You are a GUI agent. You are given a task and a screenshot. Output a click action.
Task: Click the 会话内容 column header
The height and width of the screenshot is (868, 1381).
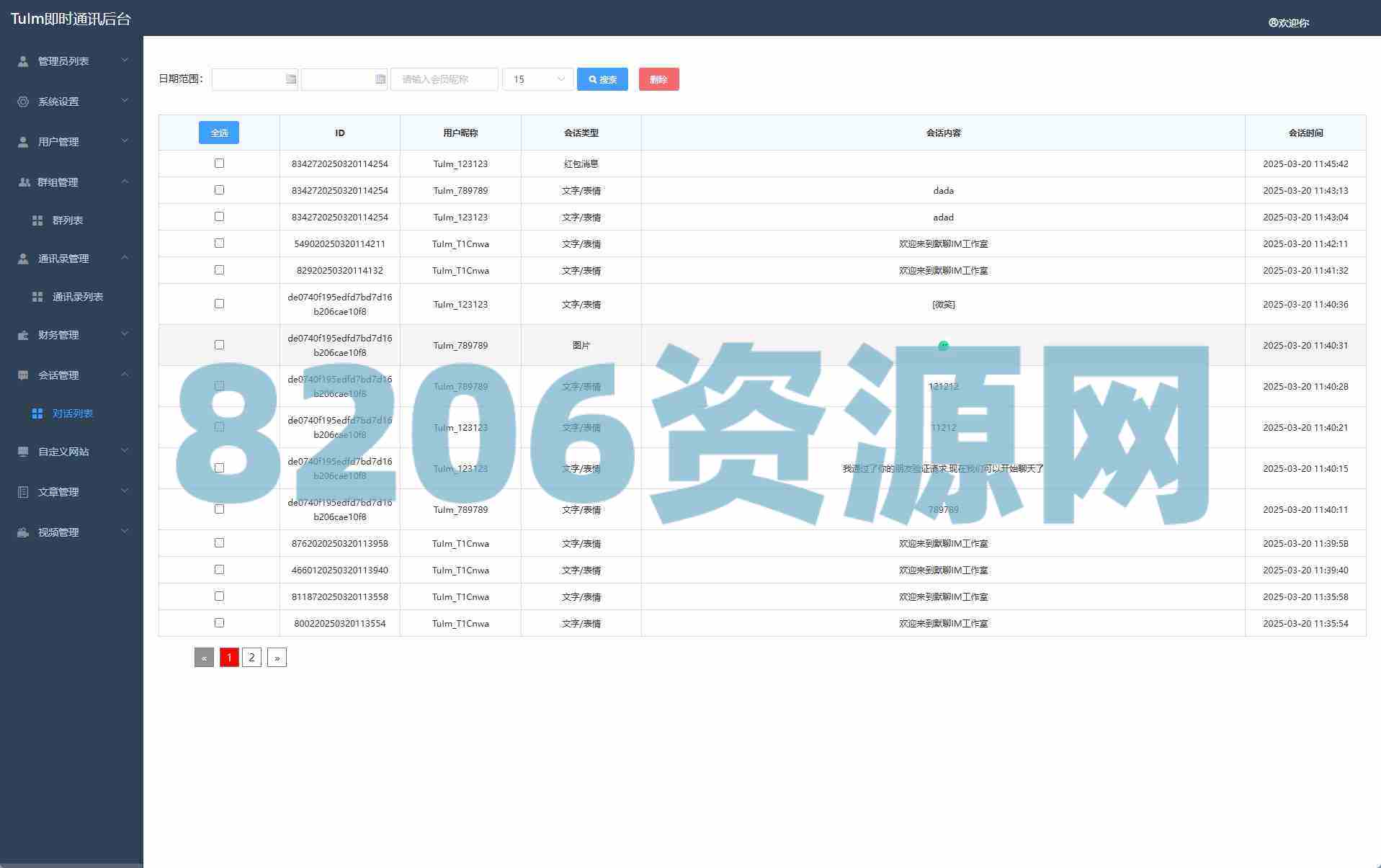943,133
